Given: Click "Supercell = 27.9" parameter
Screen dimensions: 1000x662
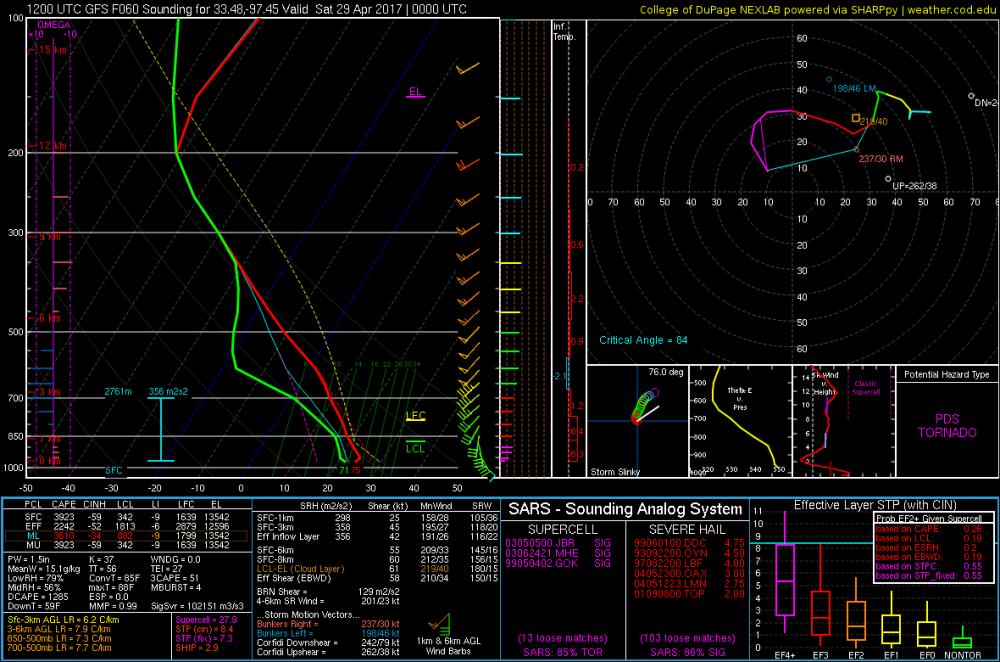Looking at the screenshot, I should [206, 620].
